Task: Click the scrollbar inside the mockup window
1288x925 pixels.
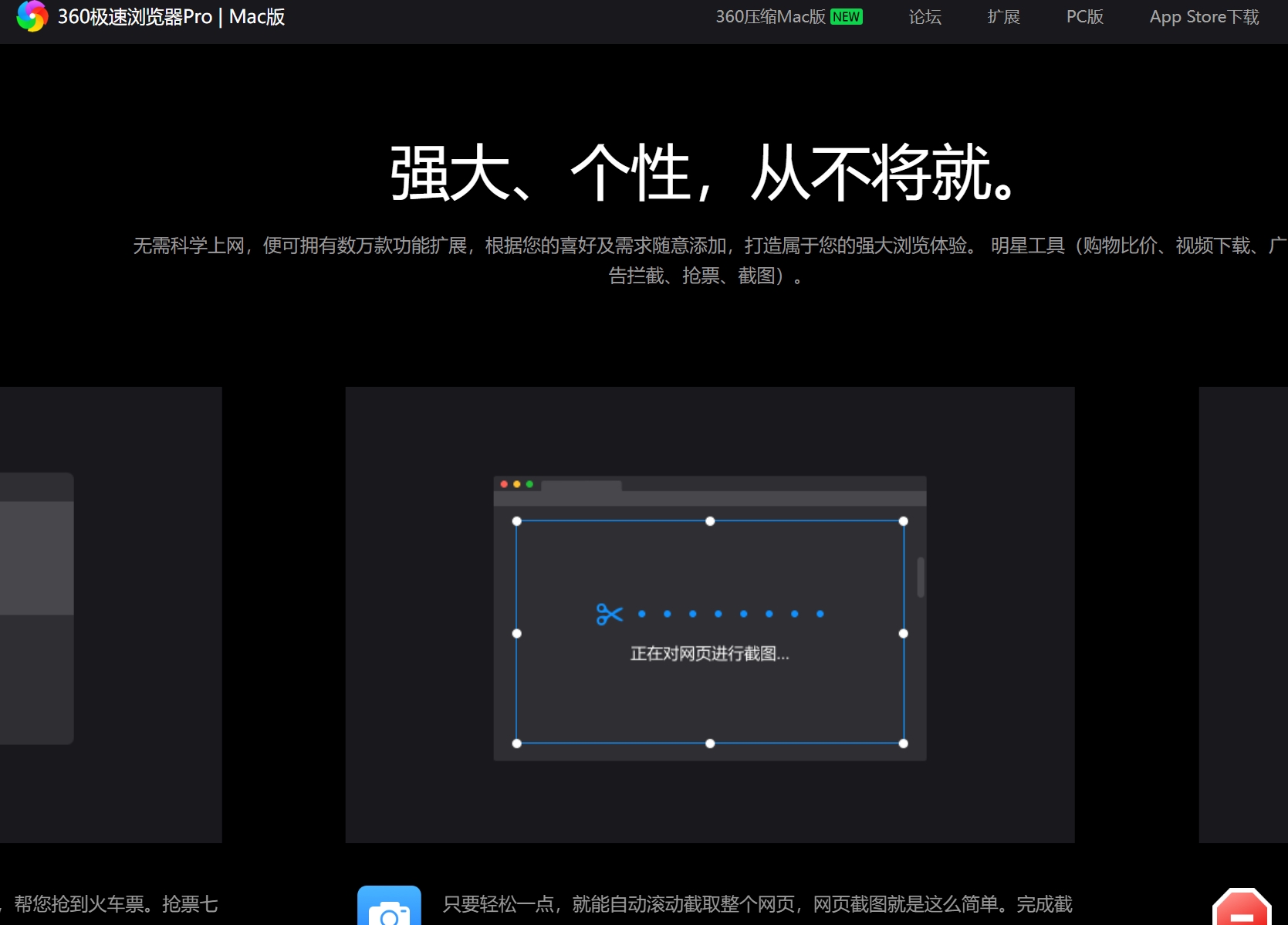Action: pos(920,577)
